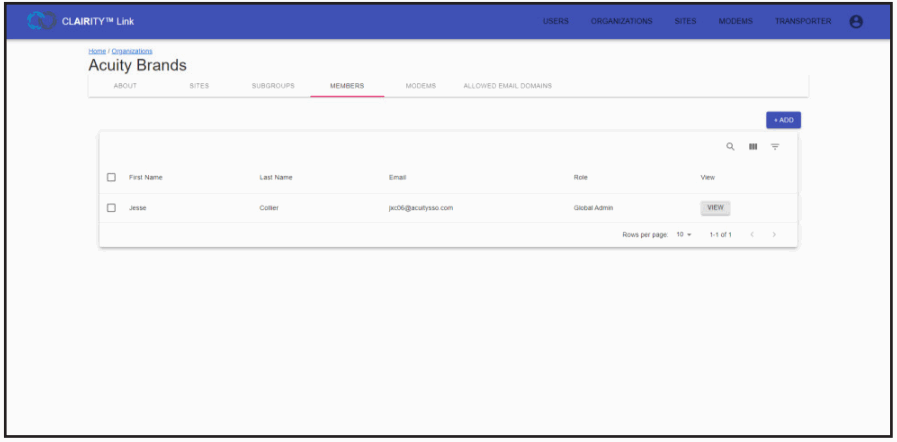Toggle the select-all header checkbox
Image resolution: width=897 pixels, height=442 pixels.
(112, 177)
